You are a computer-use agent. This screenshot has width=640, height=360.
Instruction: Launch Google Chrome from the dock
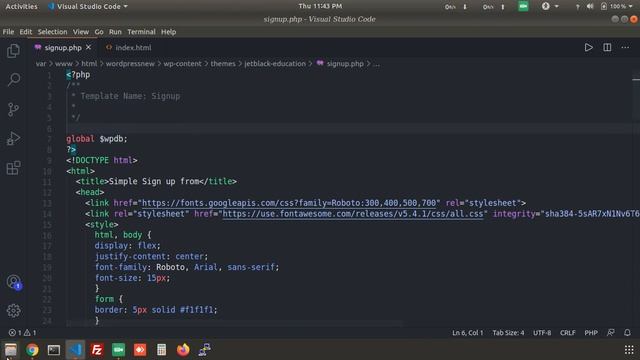(x=32, y=350)
